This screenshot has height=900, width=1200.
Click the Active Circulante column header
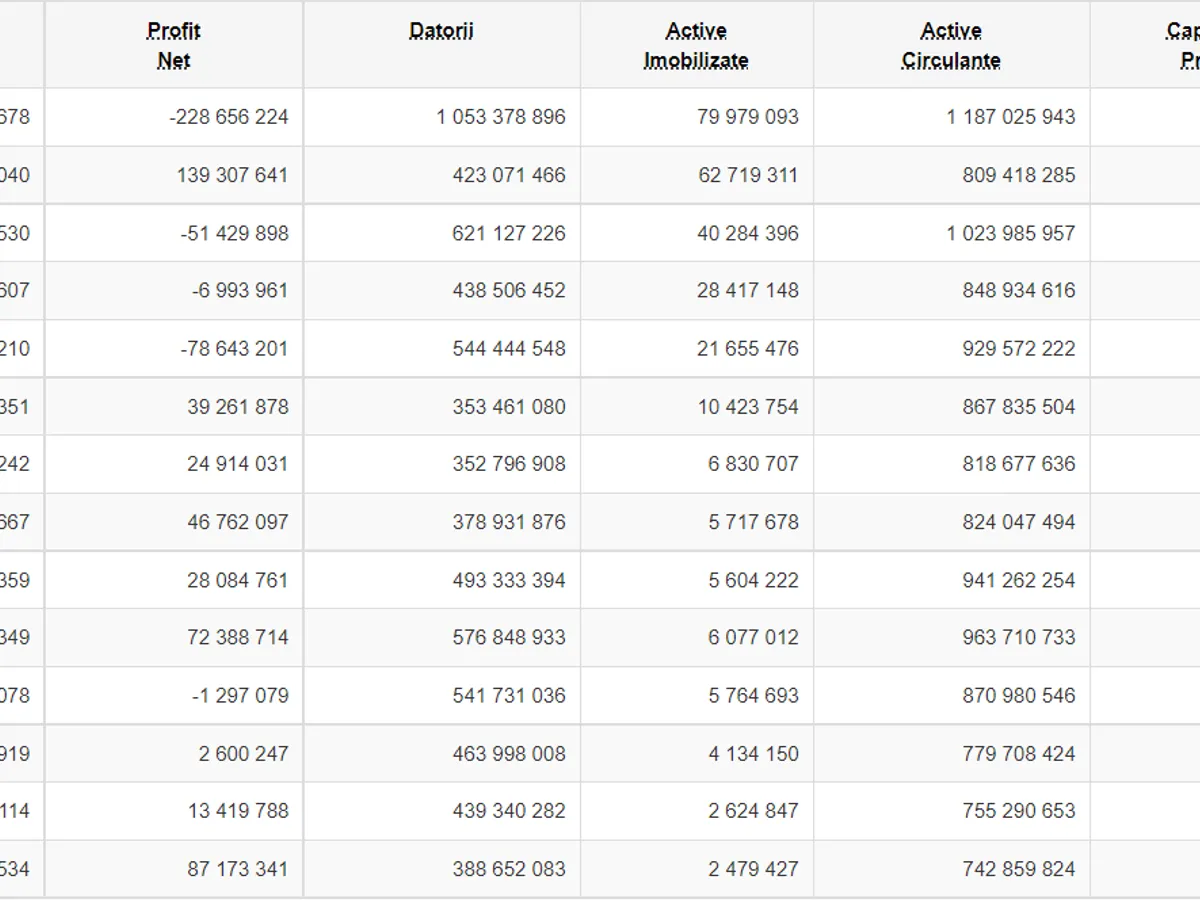[950, 46]
